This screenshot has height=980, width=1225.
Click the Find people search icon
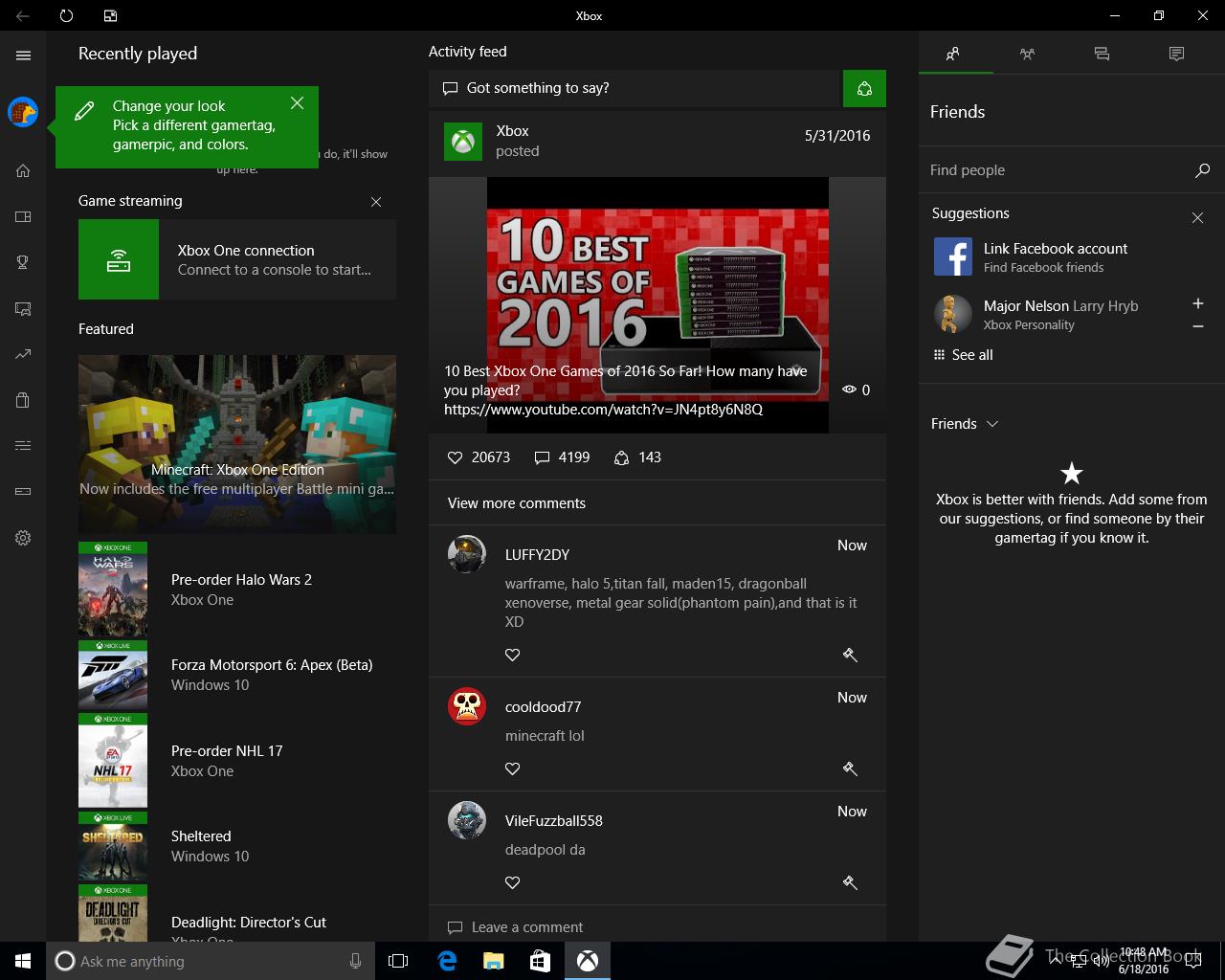(x=1202, y=170)
